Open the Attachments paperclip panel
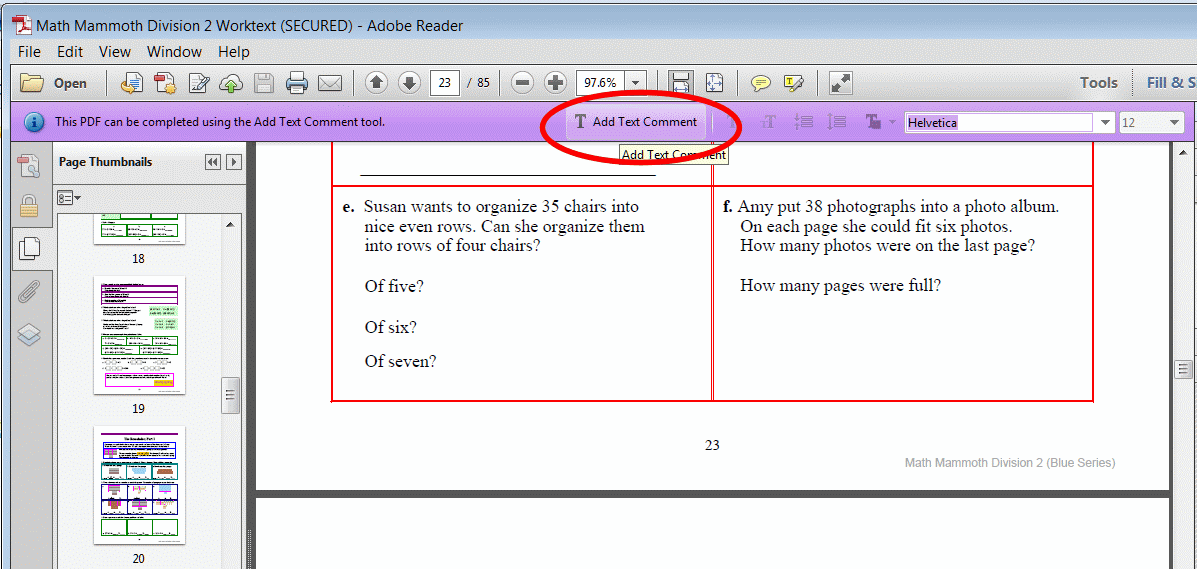The width and height of the screenshot is (1197, 569). click(x=29, y=291)
